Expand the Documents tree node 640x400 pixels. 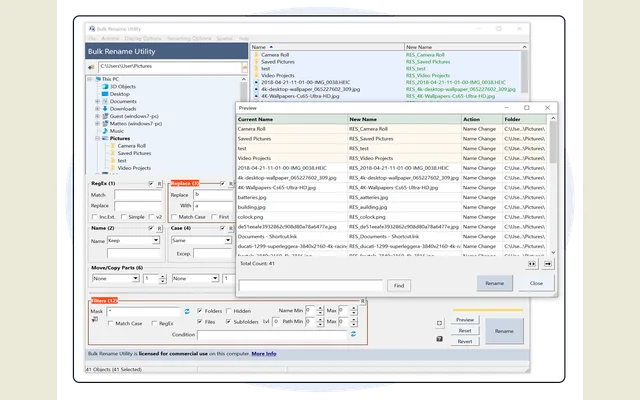point(98,101)
